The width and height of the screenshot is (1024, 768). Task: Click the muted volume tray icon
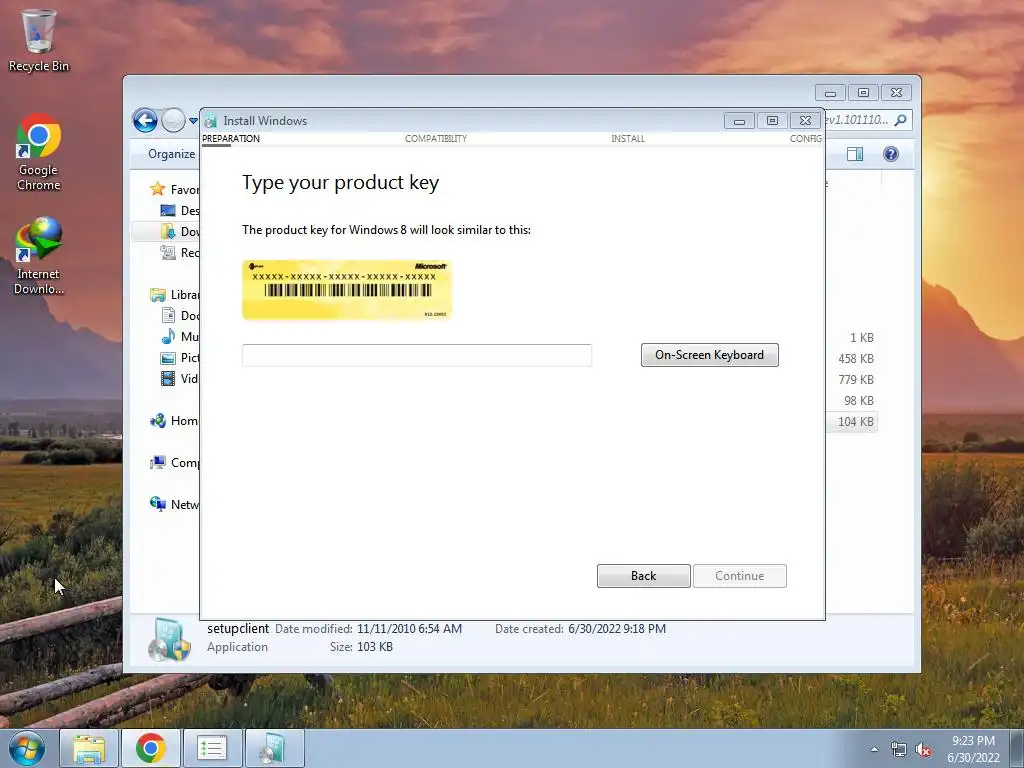[x=923, y=750]
